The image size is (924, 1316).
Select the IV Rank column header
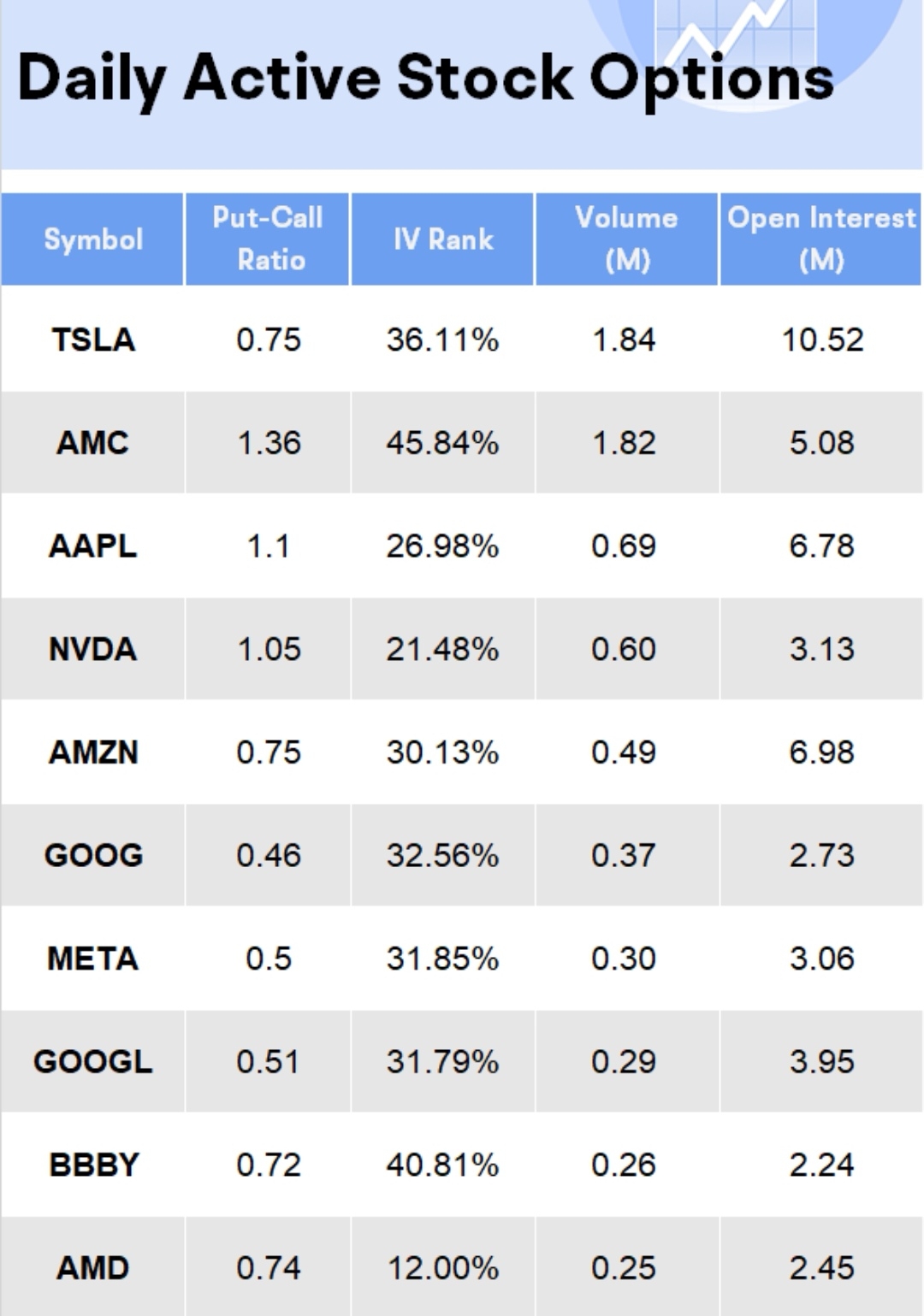(x=443, y=239)
